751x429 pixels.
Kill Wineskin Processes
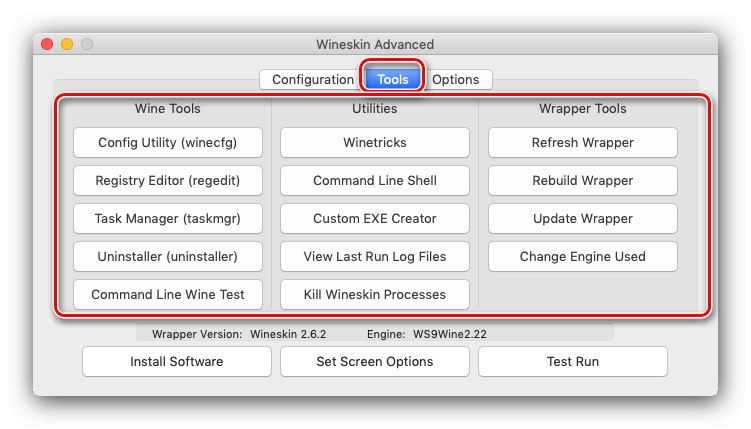[x=375, y=294]
